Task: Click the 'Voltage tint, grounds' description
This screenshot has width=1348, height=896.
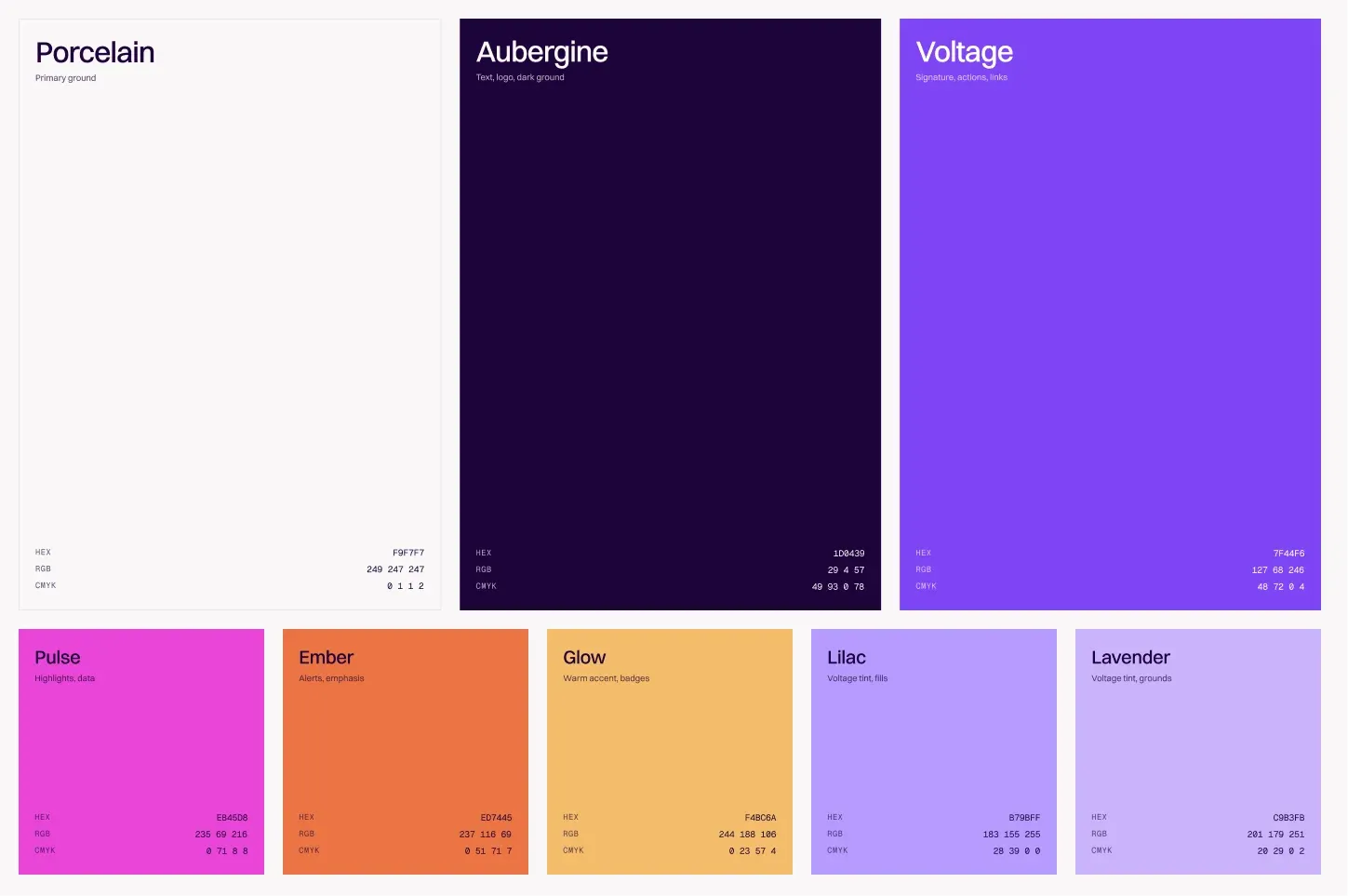Action: click(1131, 678)
